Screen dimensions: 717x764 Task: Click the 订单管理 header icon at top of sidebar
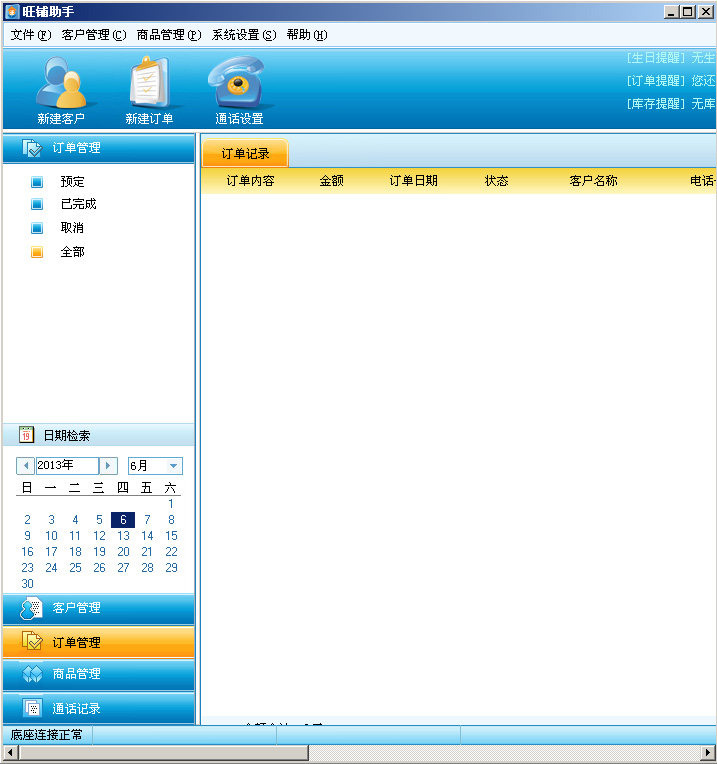(x=32, y=148)
